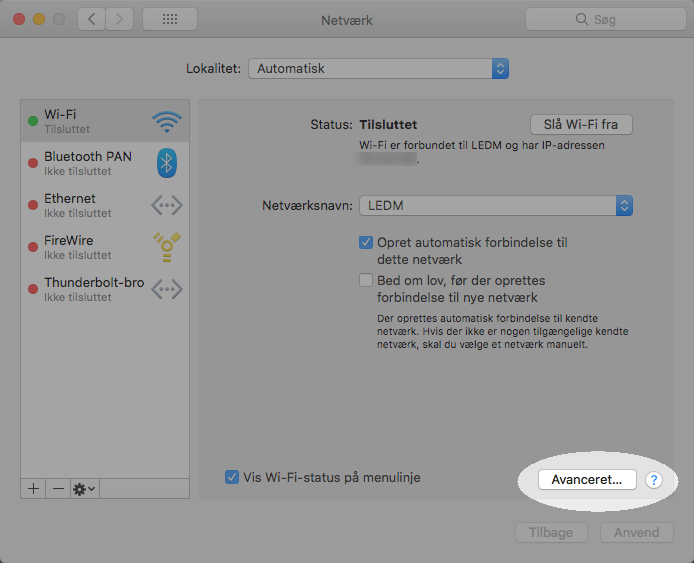
Task: Toggle Vis Wi-Fi-status på menulinje checkbox
Action: [232, 477]
